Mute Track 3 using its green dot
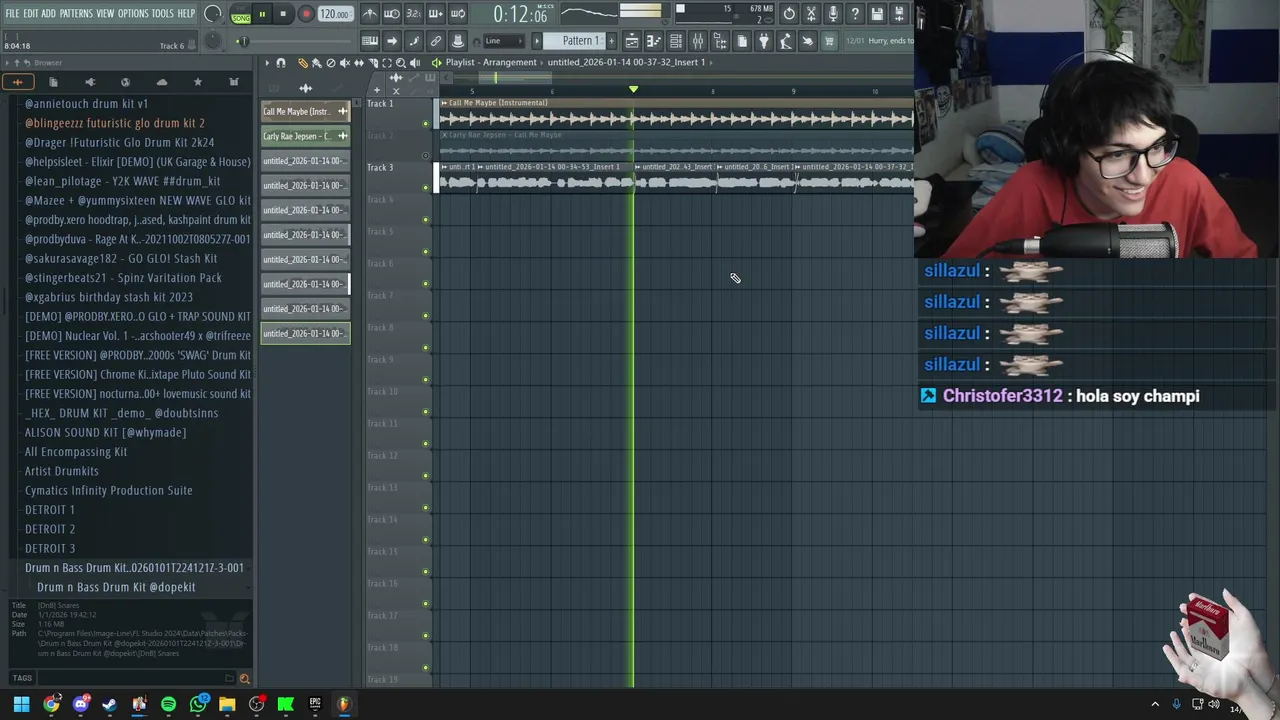This screenshot has width=1280, height=720. click(426, 188)
